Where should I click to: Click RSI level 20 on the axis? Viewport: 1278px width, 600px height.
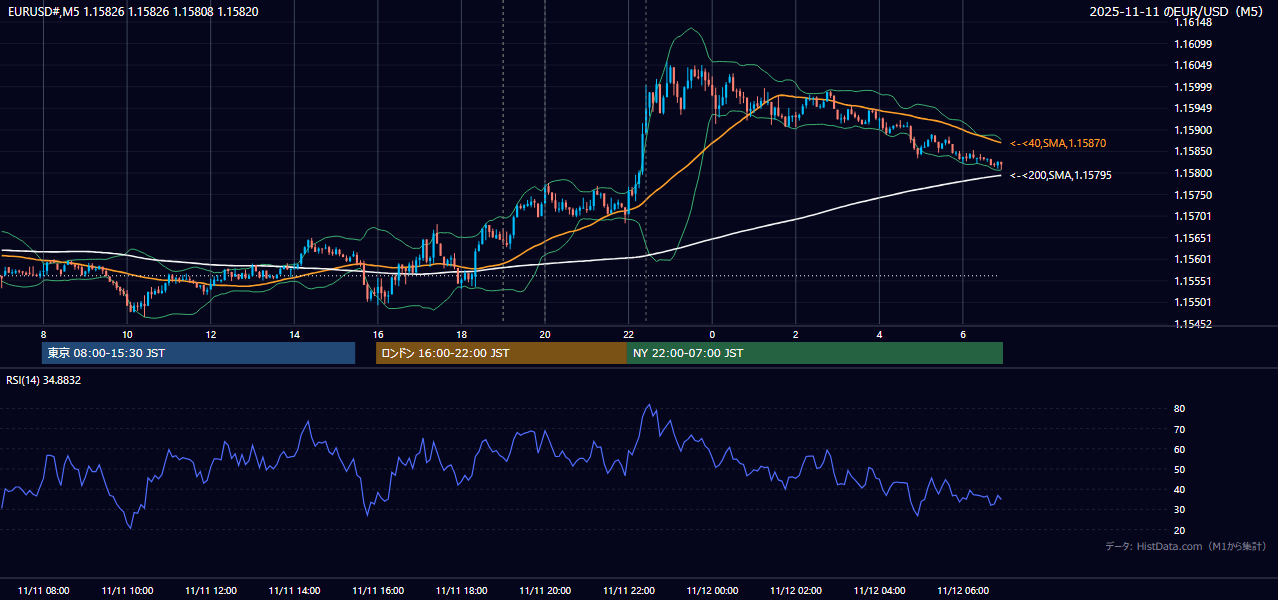tap(1180, 530)
